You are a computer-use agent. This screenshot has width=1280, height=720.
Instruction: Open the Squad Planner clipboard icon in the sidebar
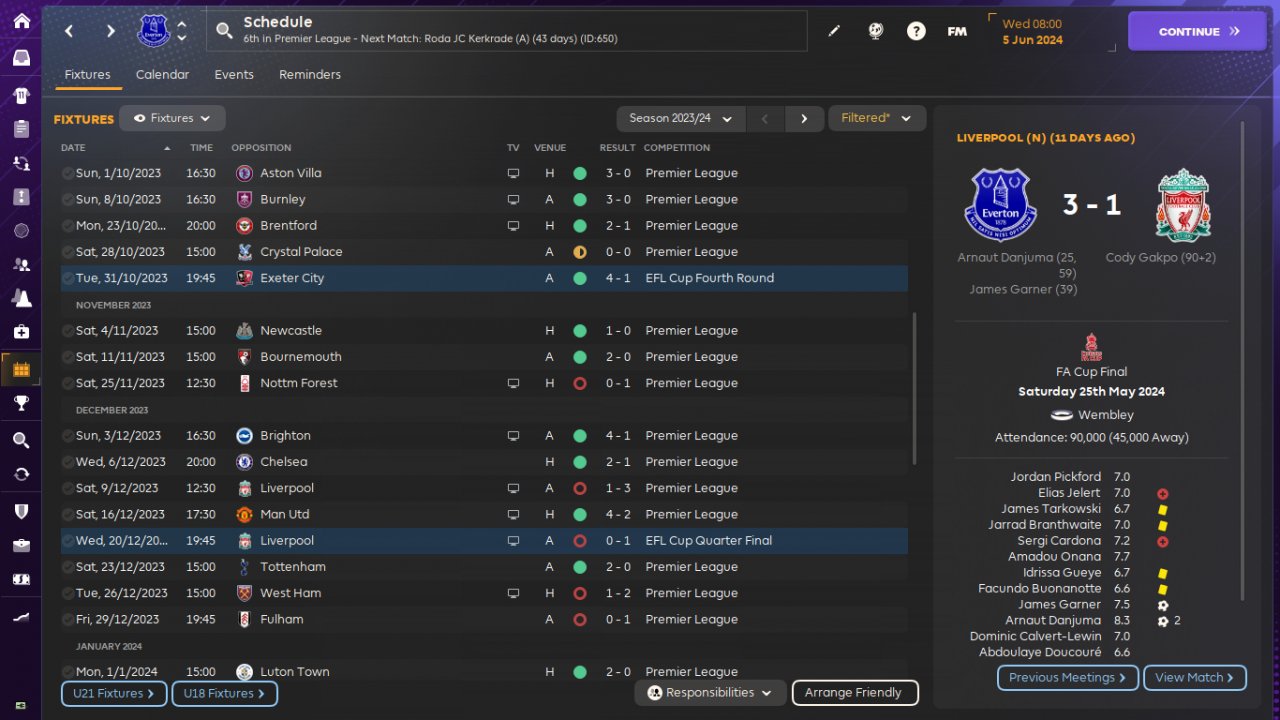tap(21, 129)
